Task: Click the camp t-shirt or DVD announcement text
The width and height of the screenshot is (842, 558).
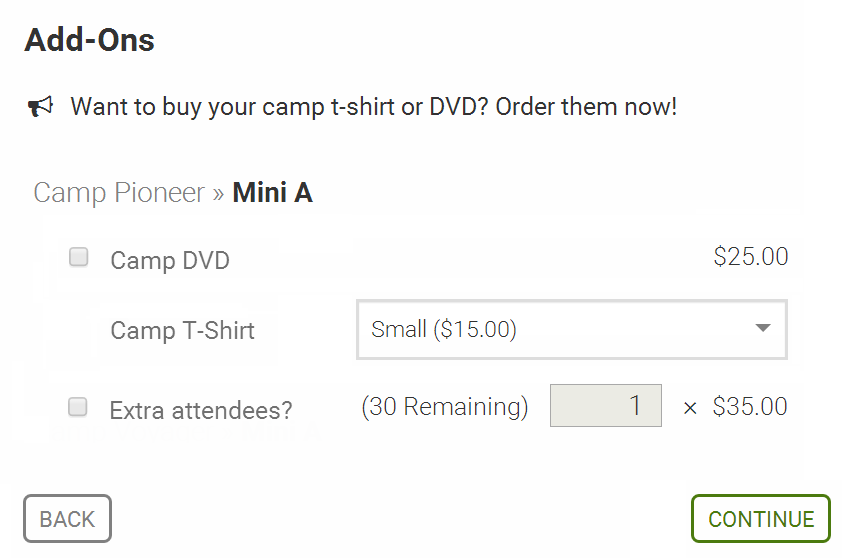Action: point(374,107)
